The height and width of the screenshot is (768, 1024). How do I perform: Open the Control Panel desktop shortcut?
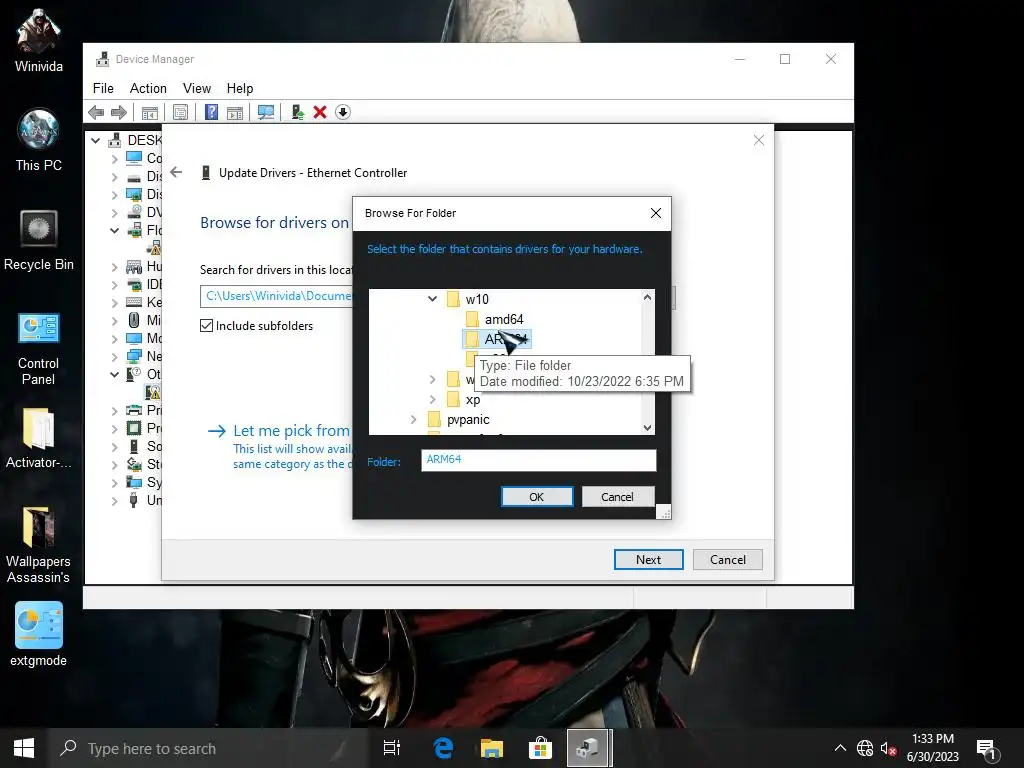point(39,349)
